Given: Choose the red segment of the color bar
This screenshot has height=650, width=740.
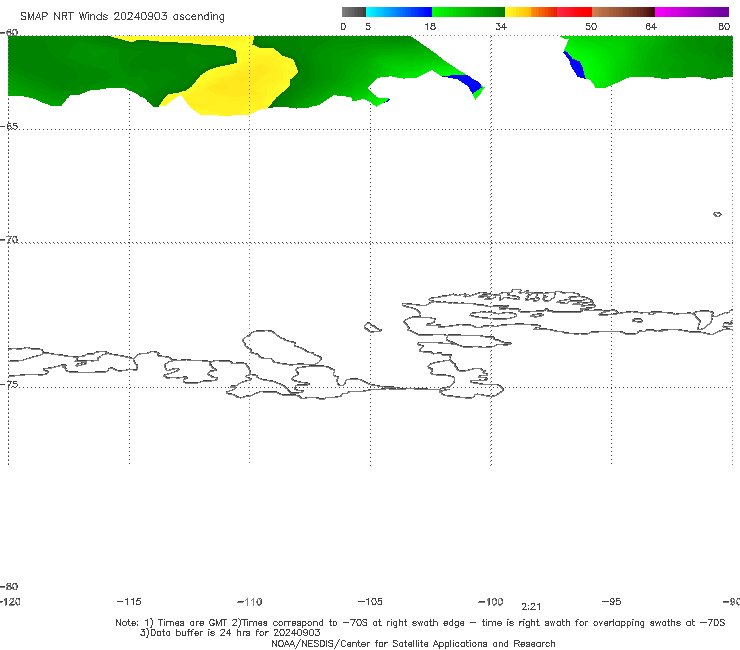Looking at the screenshot, I should (x=574, y=12).
